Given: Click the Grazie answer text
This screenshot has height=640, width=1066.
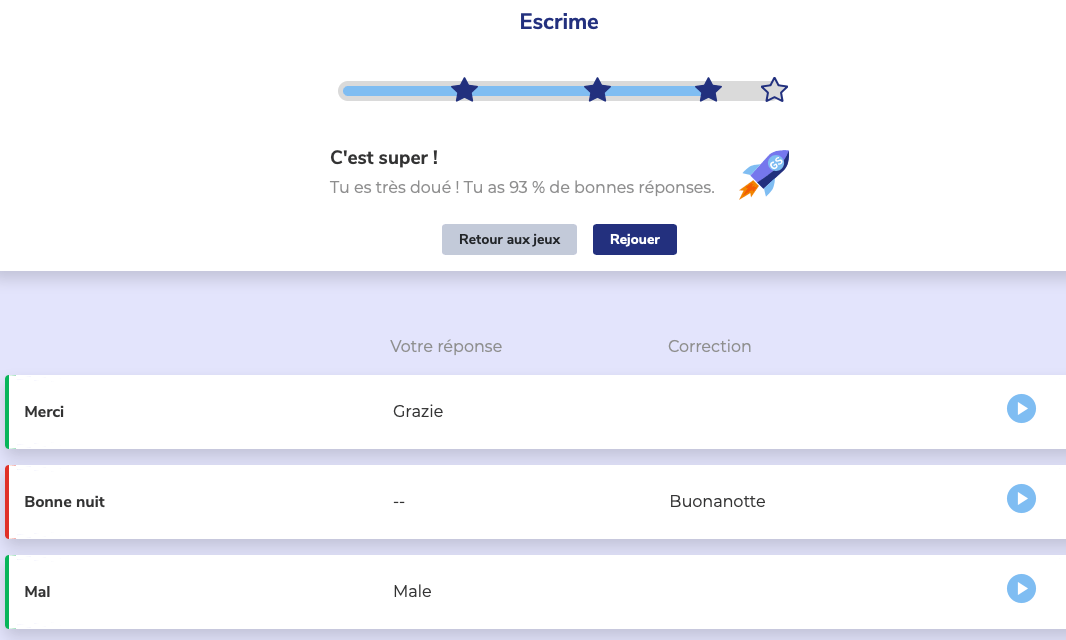Looking at the screenshot, I should (x=418, y=412).
